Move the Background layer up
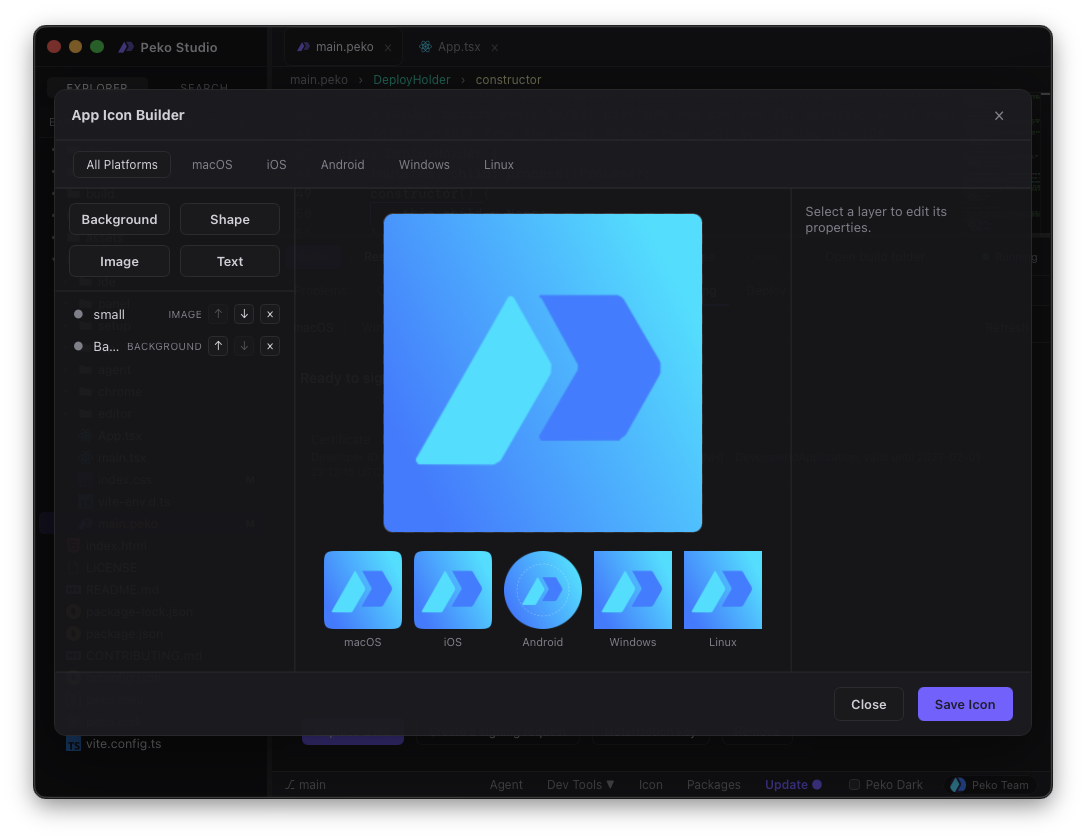Screen dimensions: 1086x840 pos(218,346)
